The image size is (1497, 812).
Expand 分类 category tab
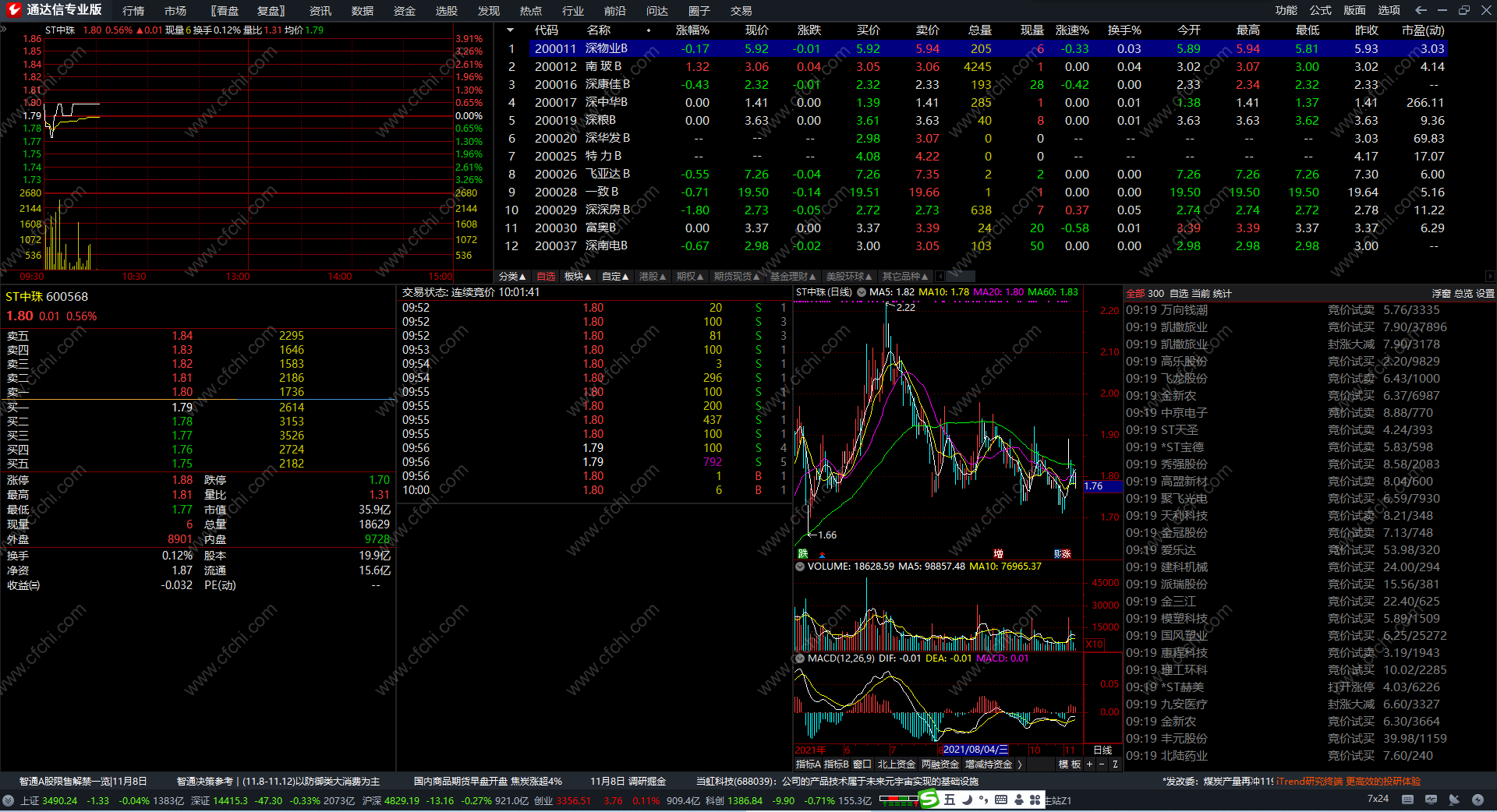pyautogui.click(x=512, y=277)
